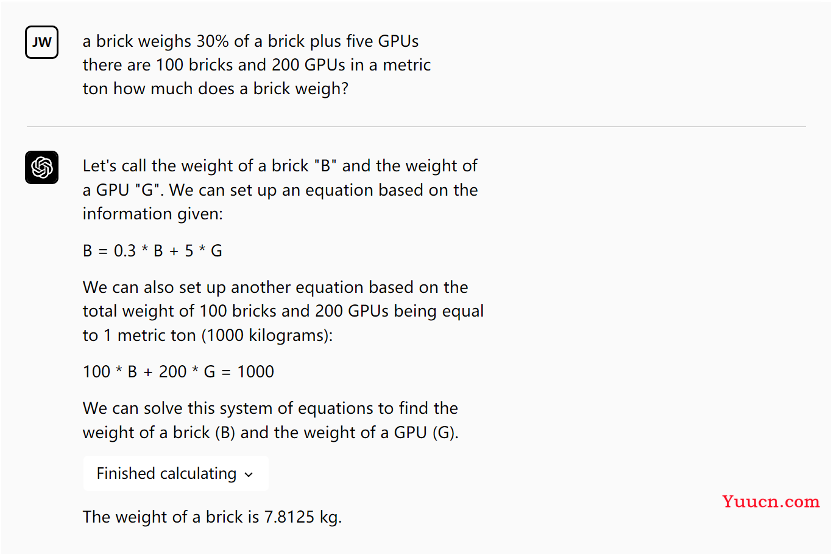Click the paragraph starting "We can solve this system"

(270, 420)
